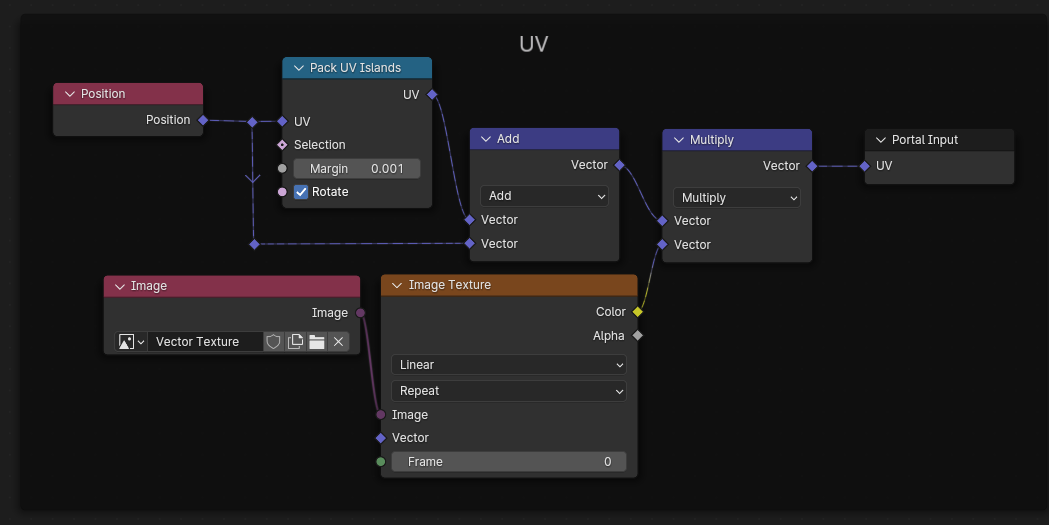Click the Alpha output socket
The width and height of the screenshot is (1049, 525).
tap(638, 336)
